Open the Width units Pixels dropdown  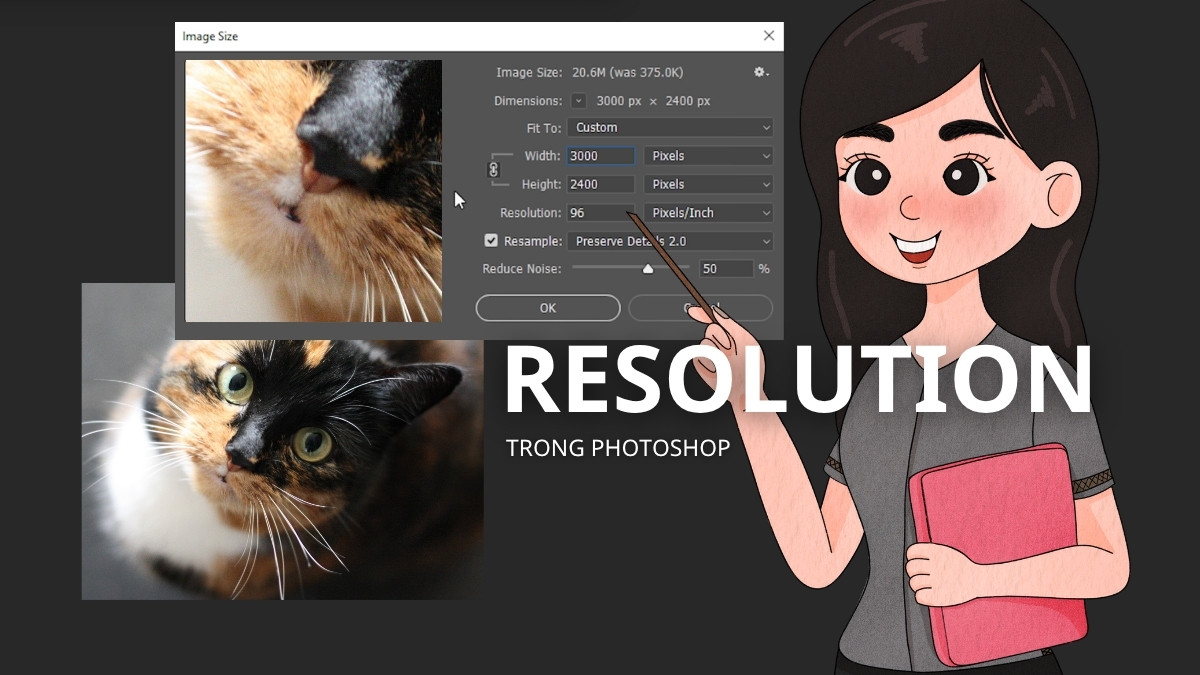[708, 156]
